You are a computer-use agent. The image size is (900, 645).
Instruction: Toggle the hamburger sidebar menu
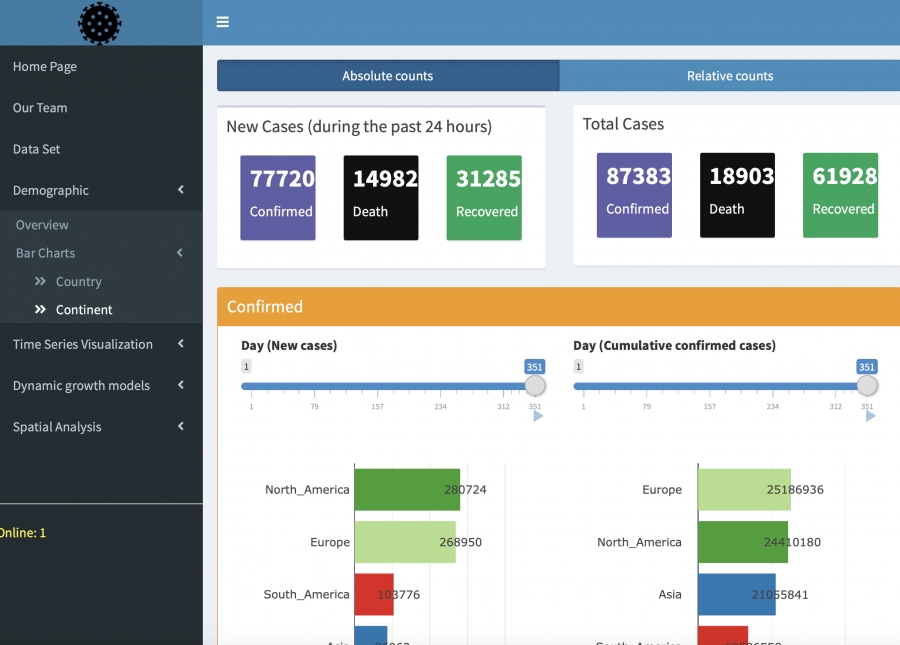click(222, 22)
